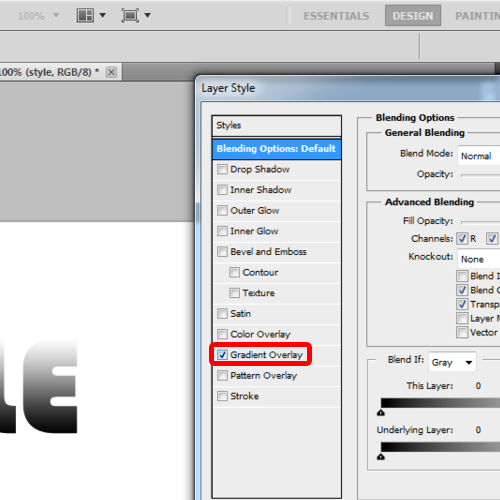Open the Inner Shadow settings label
Viewport: 500px width, 500px height.
[261, 190]
